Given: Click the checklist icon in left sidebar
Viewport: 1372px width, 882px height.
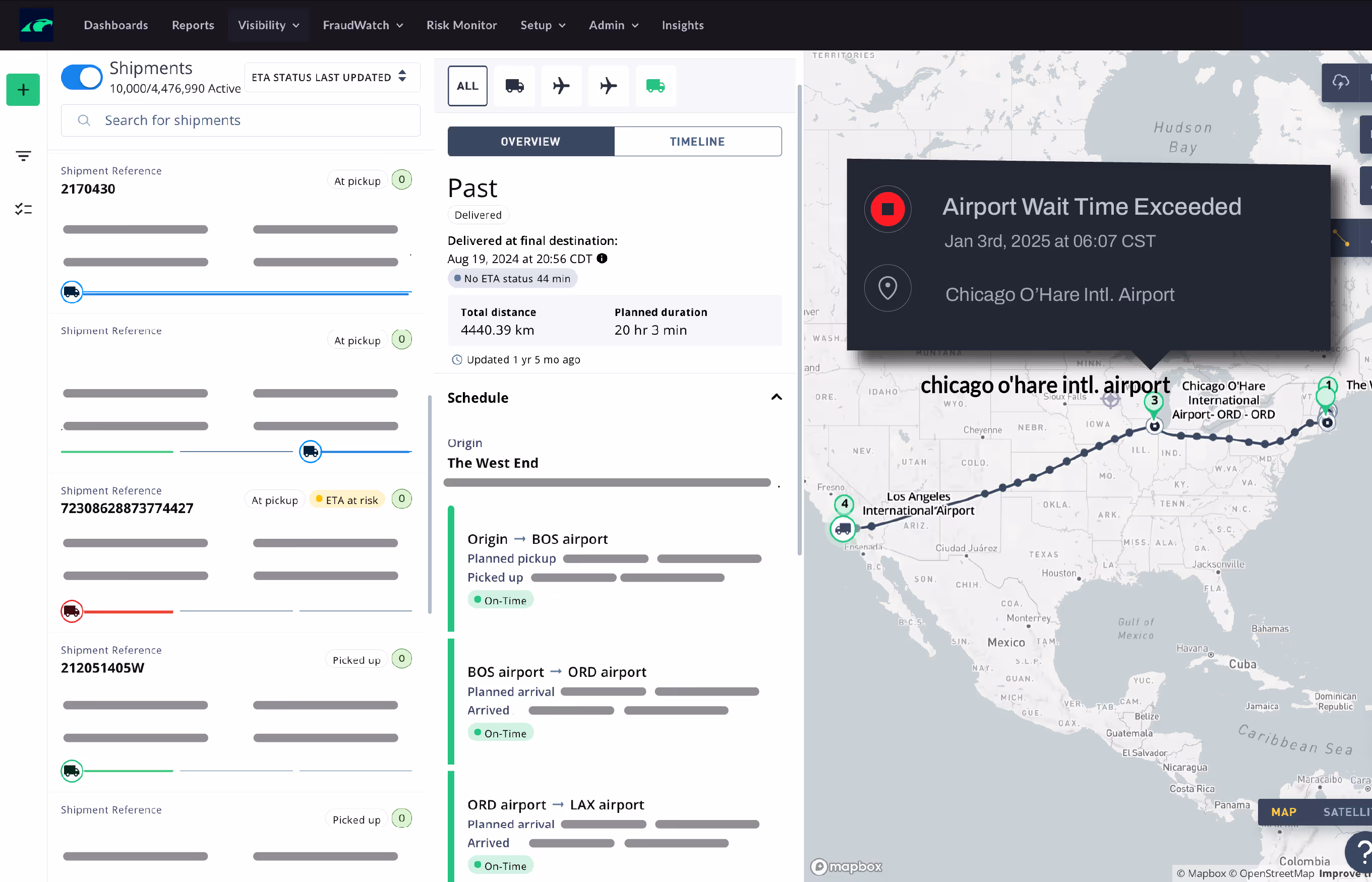Looking at the screenshot, I should (24, 209).
